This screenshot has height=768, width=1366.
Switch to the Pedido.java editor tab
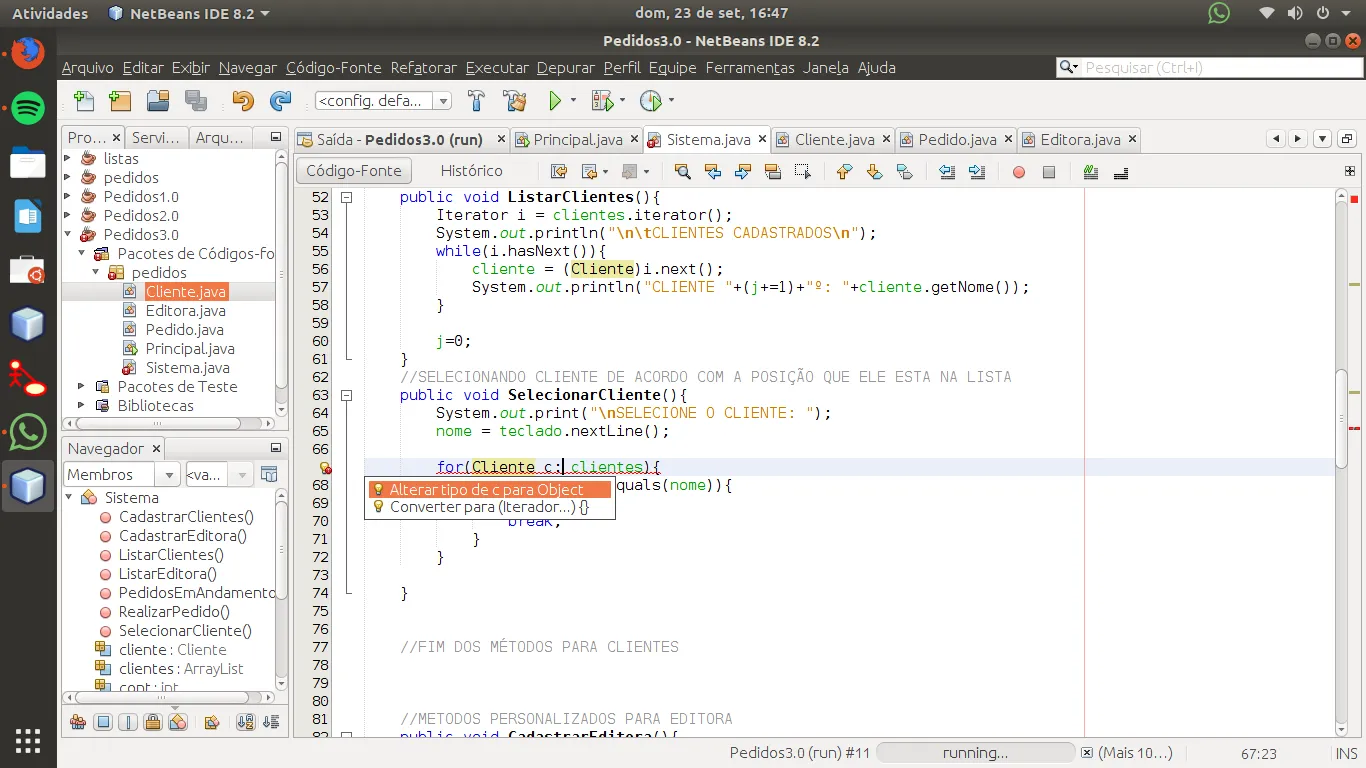coord(956,140)
